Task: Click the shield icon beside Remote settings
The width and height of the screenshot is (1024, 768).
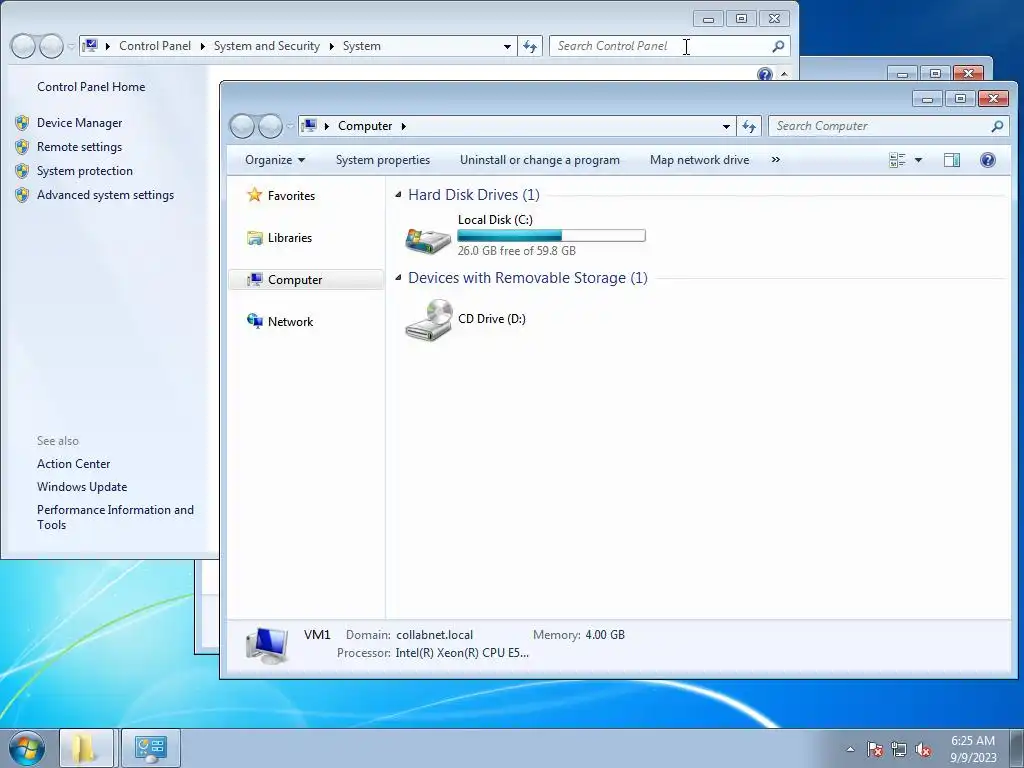Action: click(x=22, y=147)
